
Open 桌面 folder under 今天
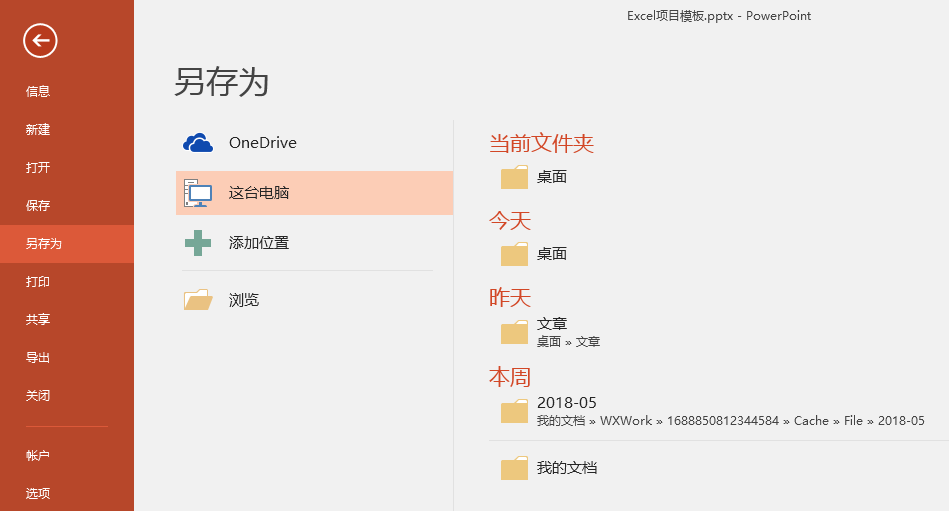551,254
